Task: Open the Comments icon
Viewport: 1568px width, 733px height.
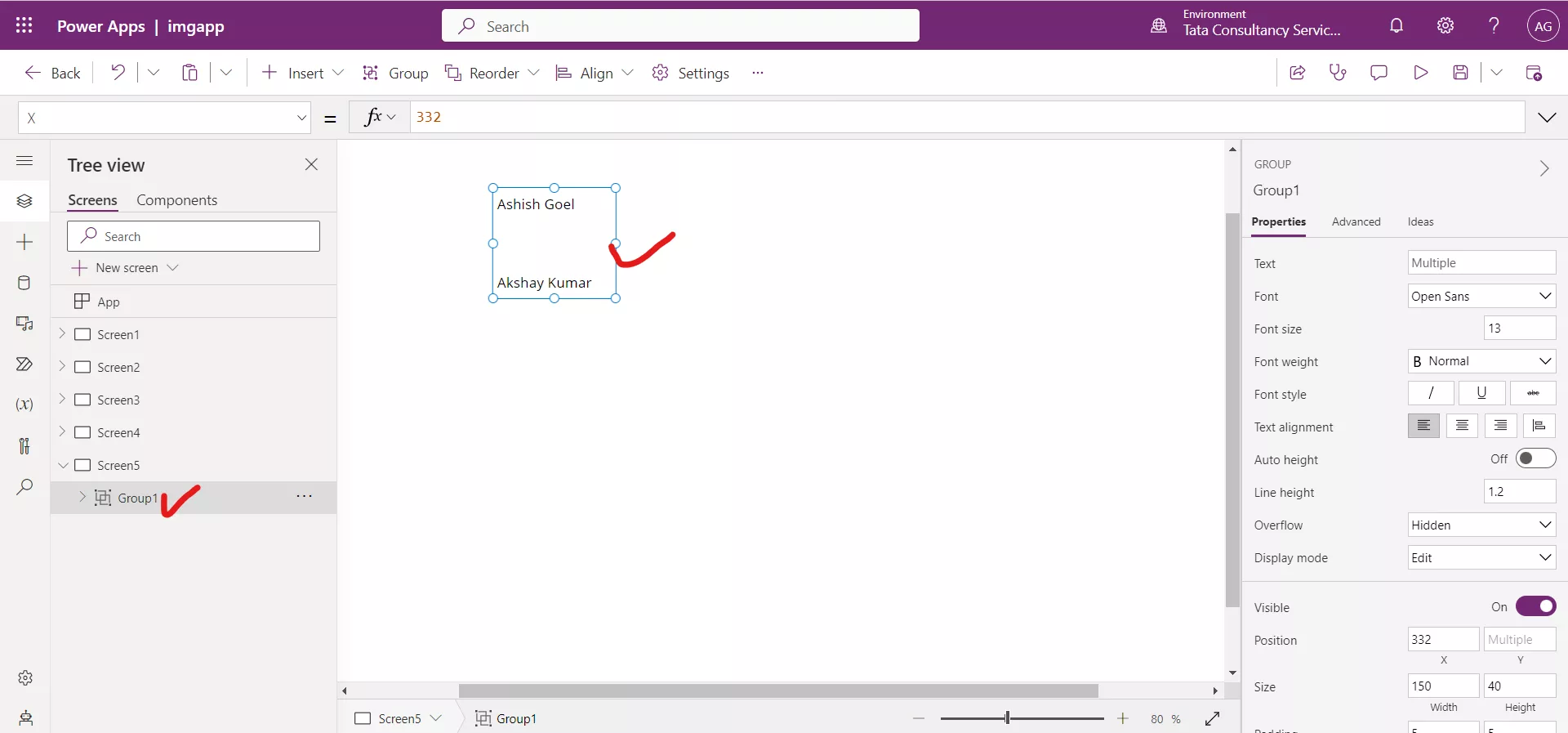Action: tap(1379, 73)
